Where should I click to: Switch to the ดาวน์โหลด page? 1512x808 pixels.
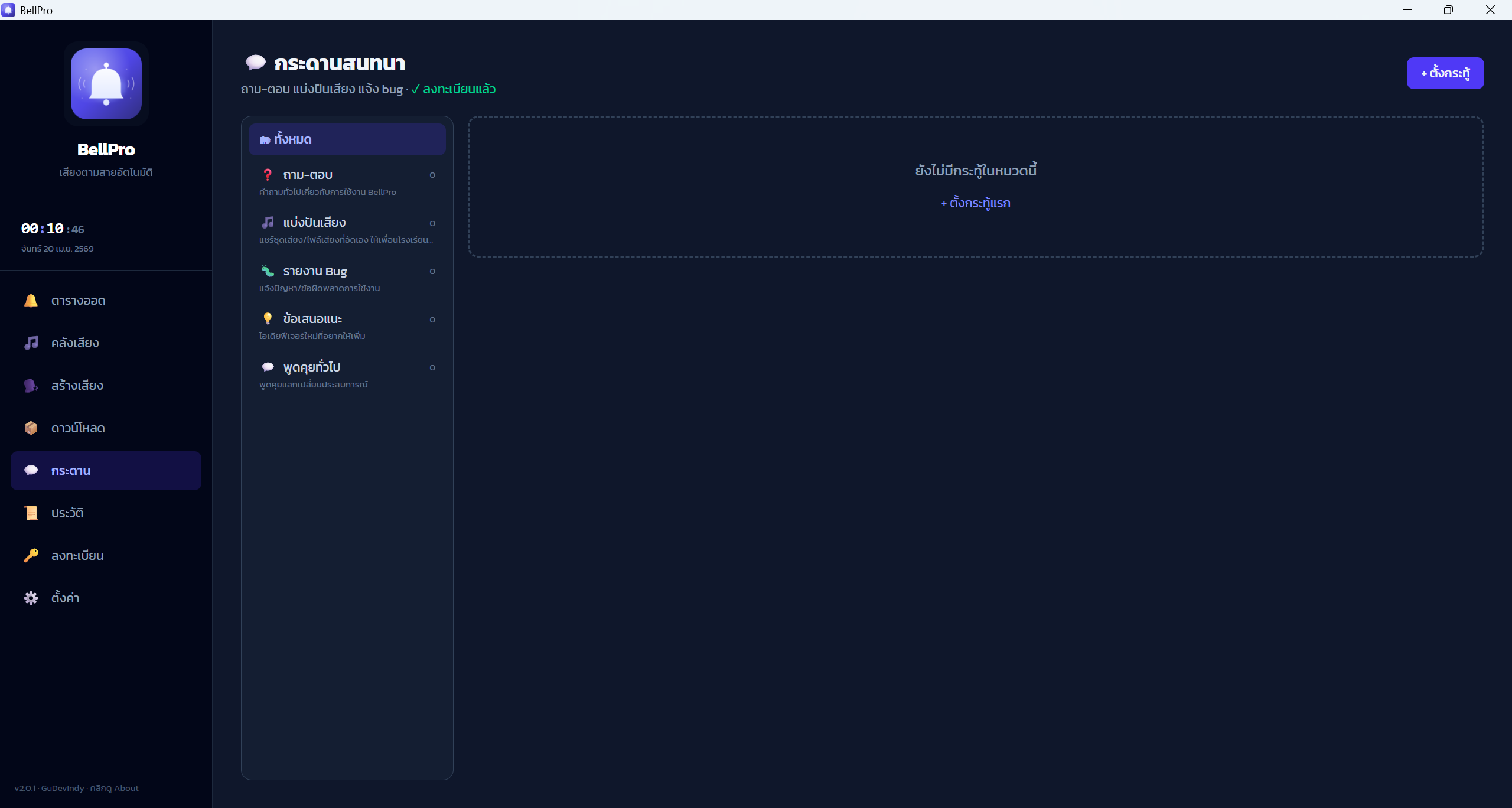tap(106, 428)
